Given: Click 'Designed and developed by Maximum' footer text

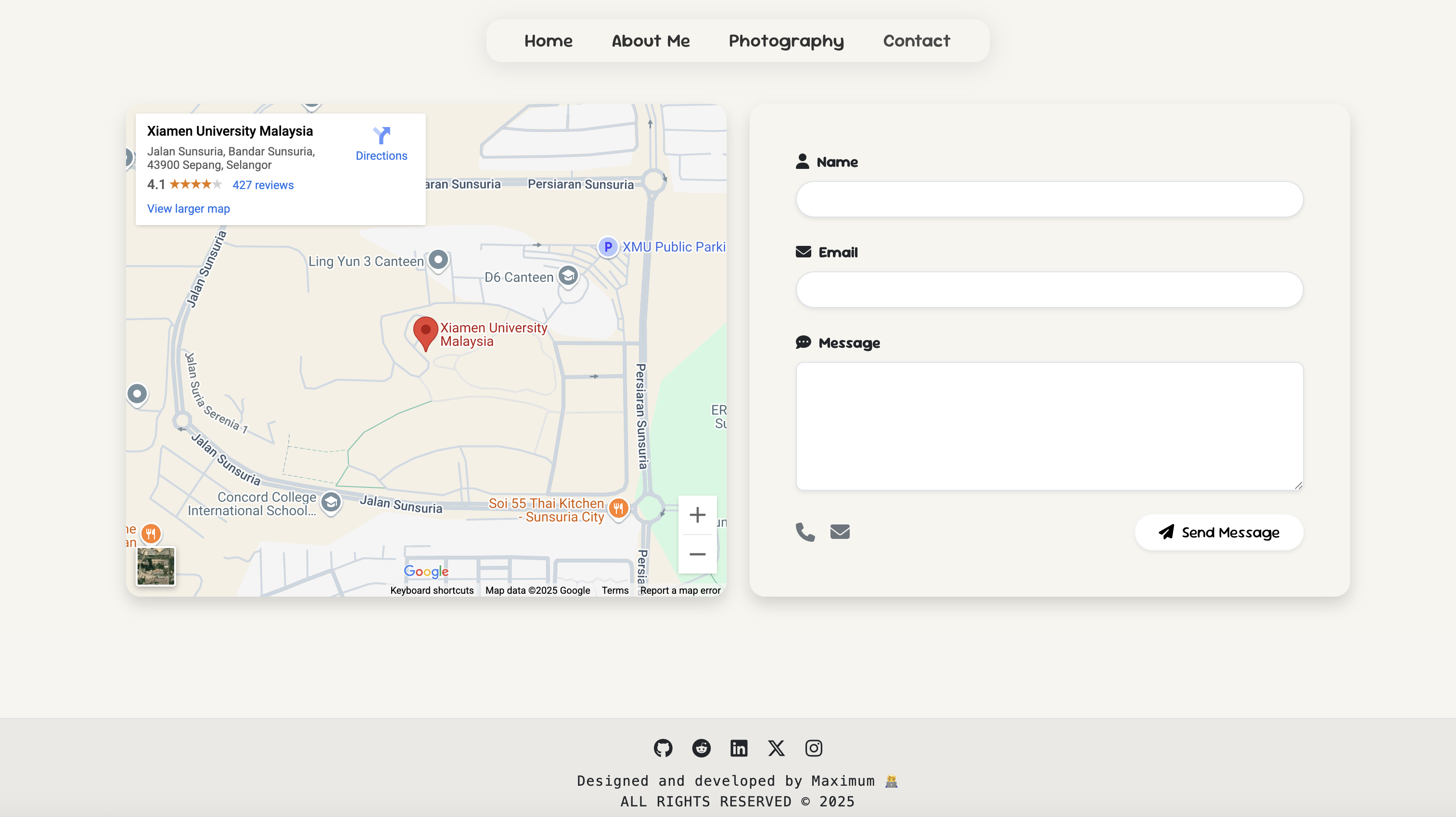Looking at the screenshot, I should click(x=726, y=781).
